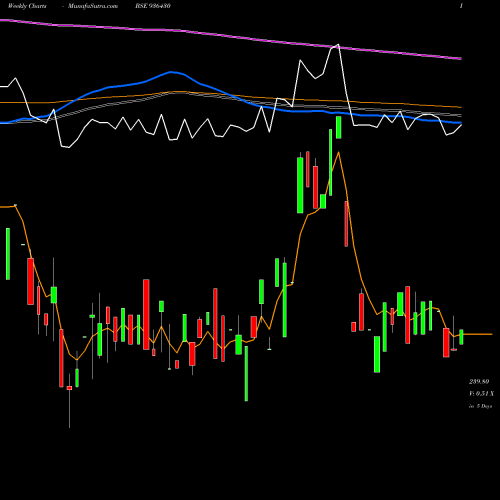The height and width of the screenshot is (500, 500).
Task: Click the 'MunafaSutra.com' label
Action: (93, 6)
